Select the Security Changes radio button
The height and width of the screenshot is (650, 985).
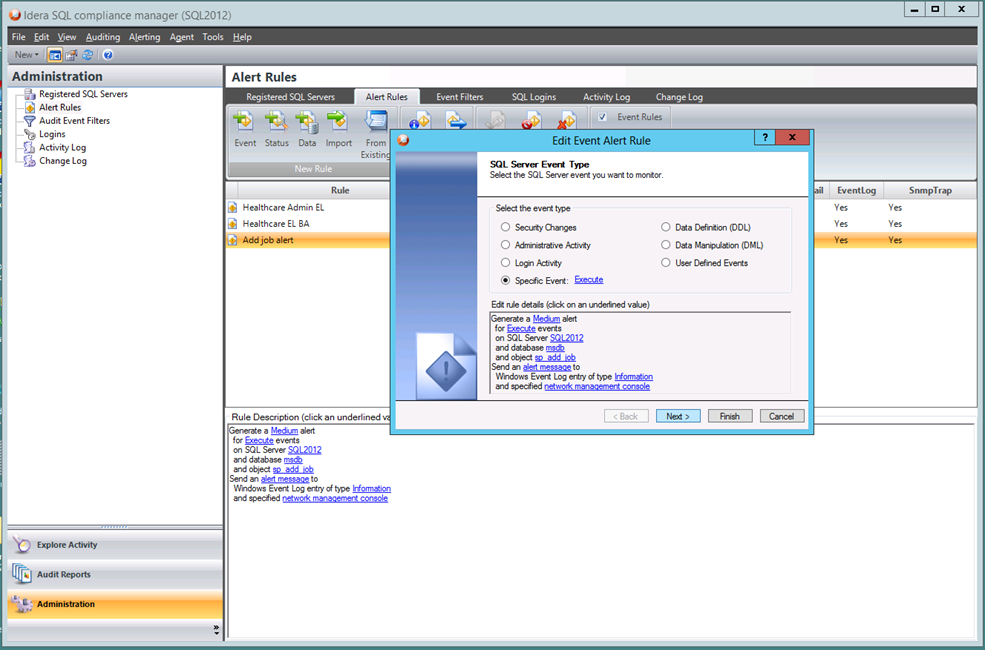pyautogui.click(x=506, y=228)
